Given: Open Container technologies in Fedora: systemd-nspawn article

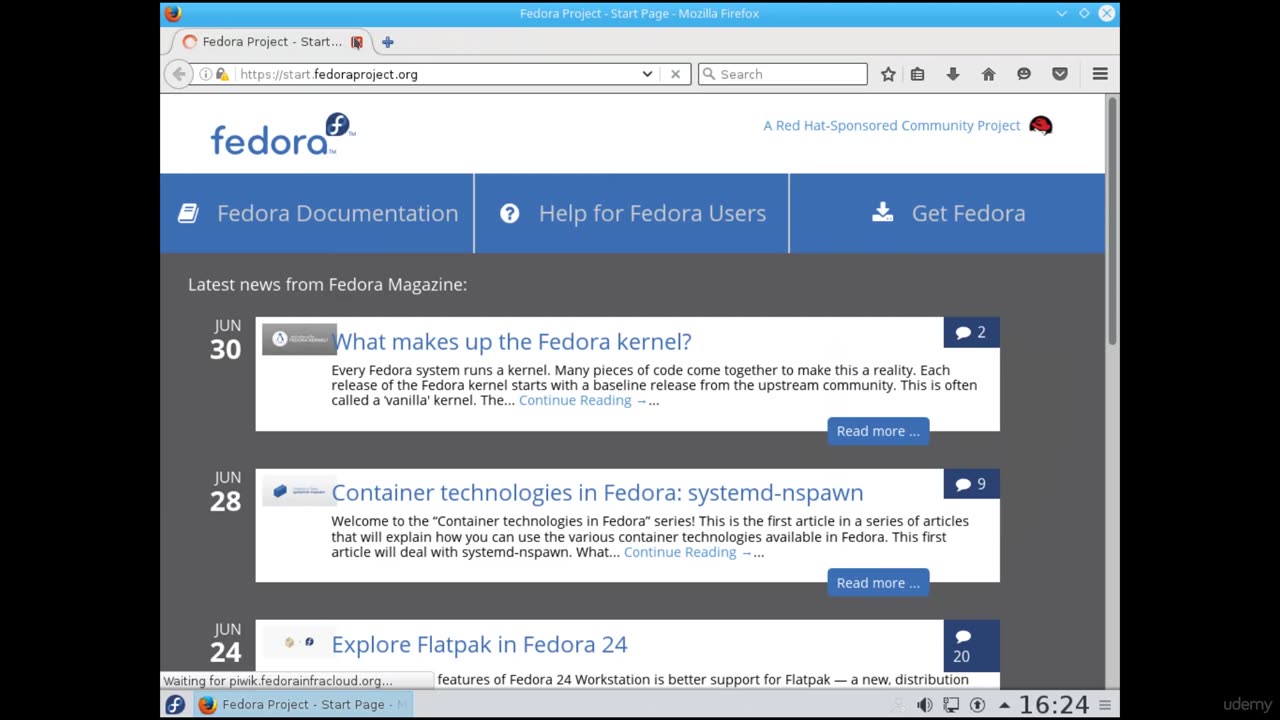Looking at the screenshot, I should 597,492.
